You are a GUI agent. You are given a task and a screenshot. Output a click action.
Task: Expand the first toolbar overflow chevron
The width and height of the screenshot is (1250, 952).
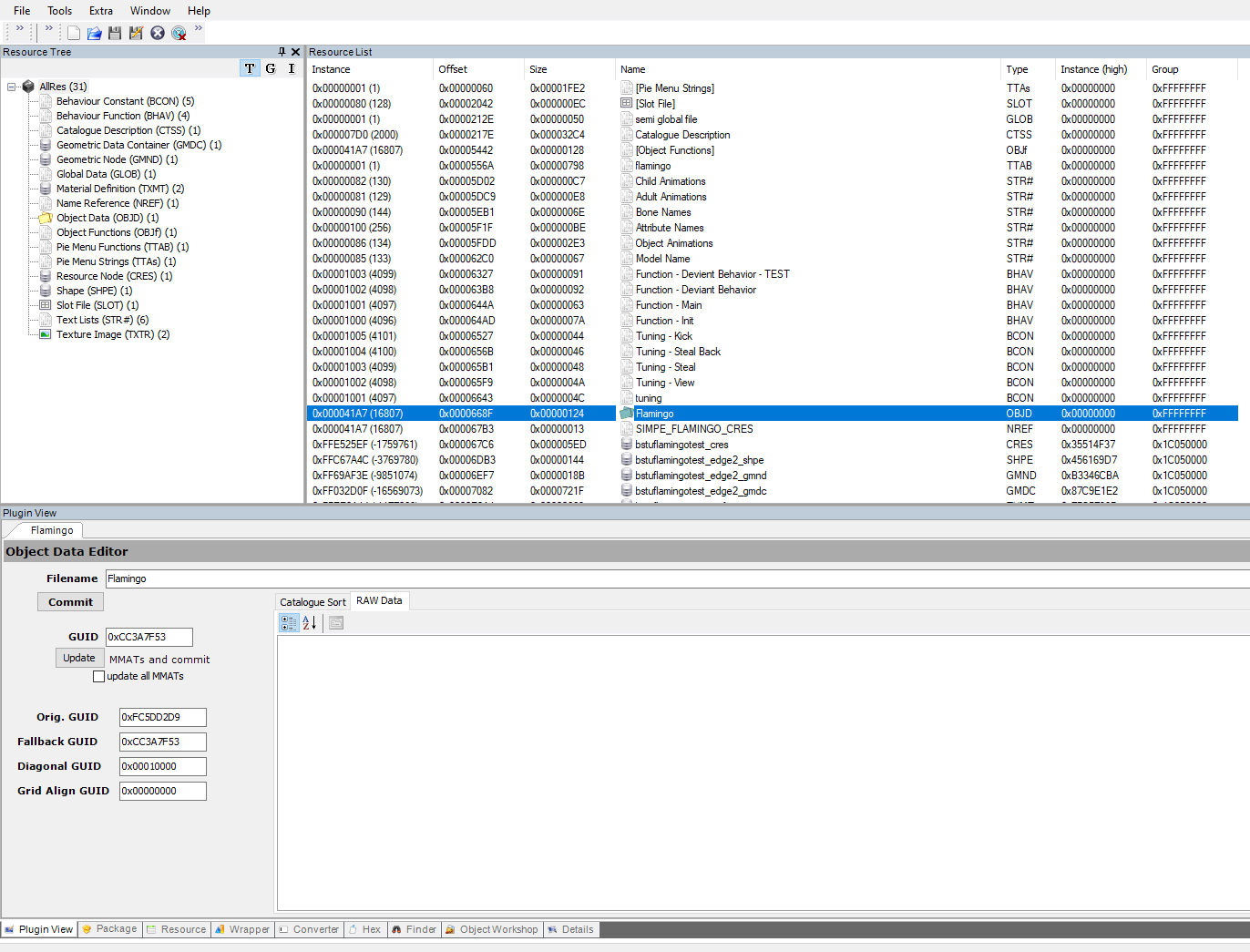tap(20, 28)
